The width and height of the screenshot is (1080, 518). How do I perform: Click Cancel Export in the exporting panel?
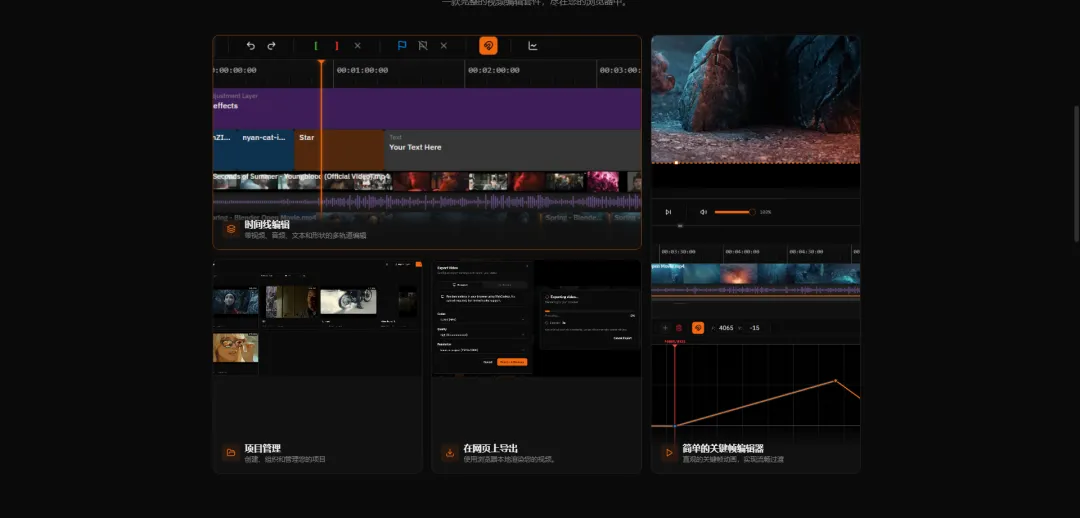coord(625,338)
